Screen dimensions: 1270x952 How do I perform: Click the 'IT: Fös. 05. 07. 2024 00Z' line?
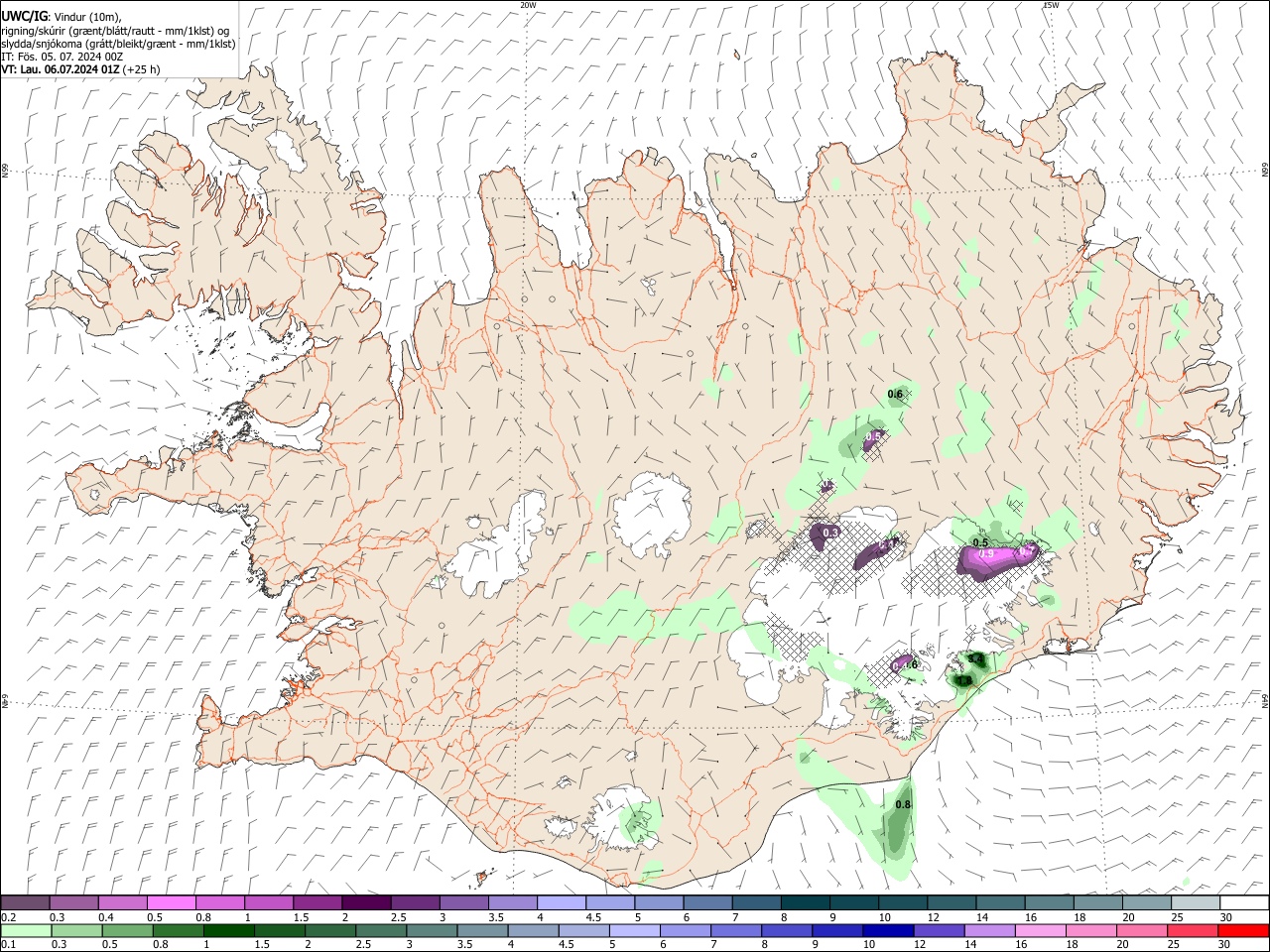click(62, 57)
